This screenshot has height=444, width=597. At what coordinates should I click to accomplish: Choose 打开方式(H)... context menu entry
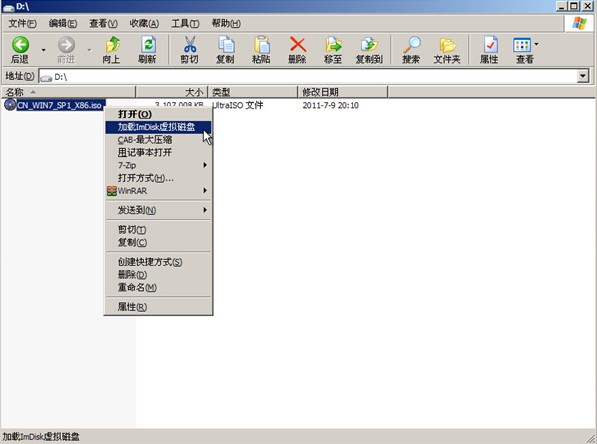coord(158,178)
